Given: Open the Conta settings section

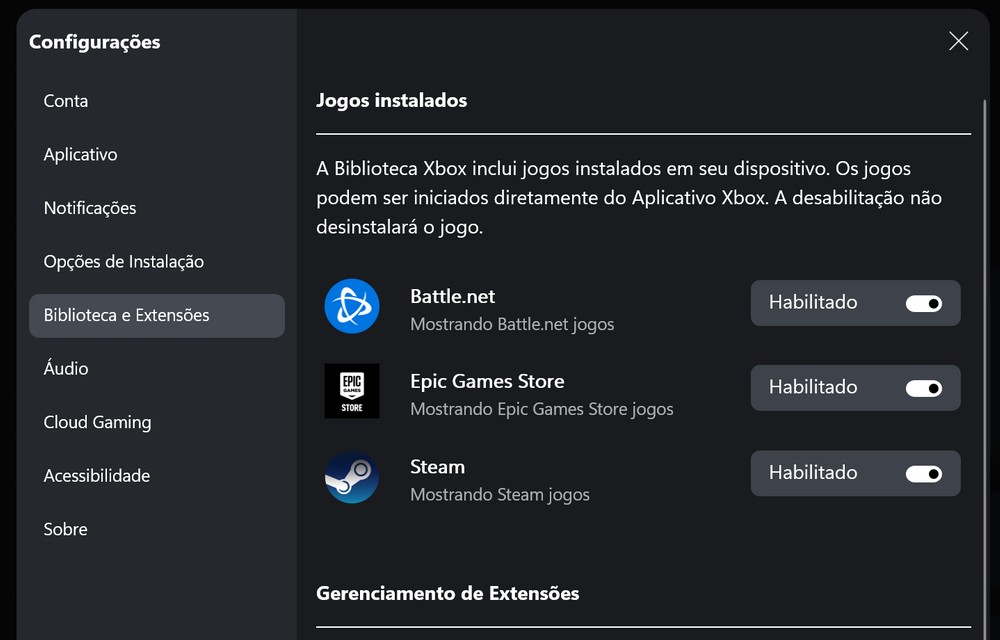Looking at the screenshot, I should (66, 101).
